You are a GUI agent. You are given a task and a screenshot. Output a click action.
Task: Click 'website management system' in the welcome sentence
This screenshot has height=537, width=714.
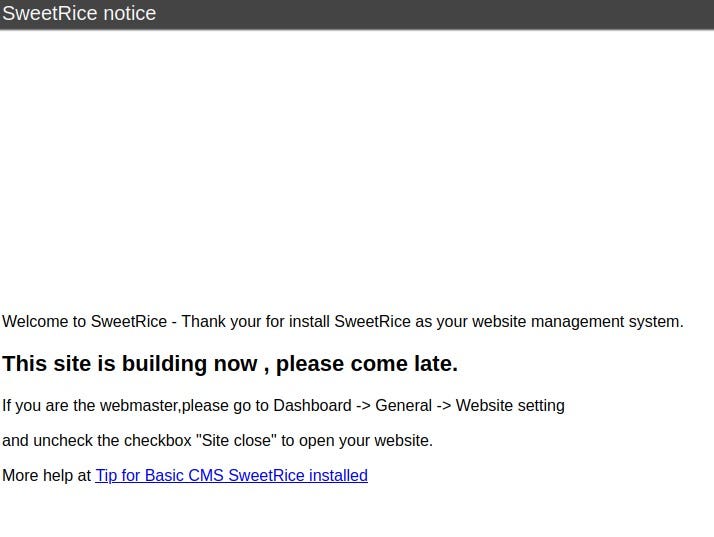pyautogui.click(x=577, y=322)
